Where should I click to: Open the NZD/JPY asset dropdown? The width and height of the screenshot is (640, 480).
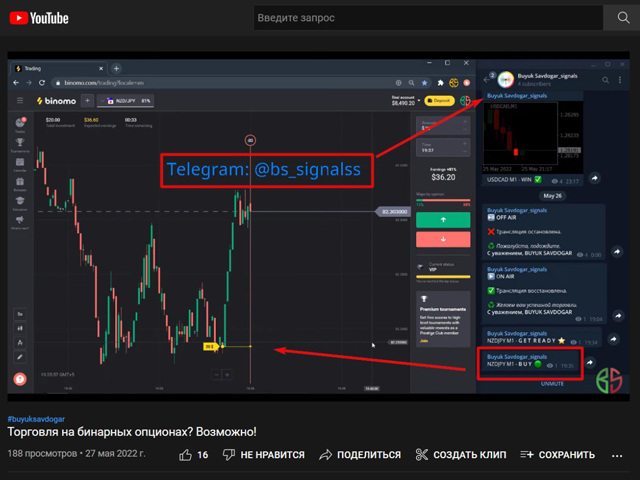point(125,101)
